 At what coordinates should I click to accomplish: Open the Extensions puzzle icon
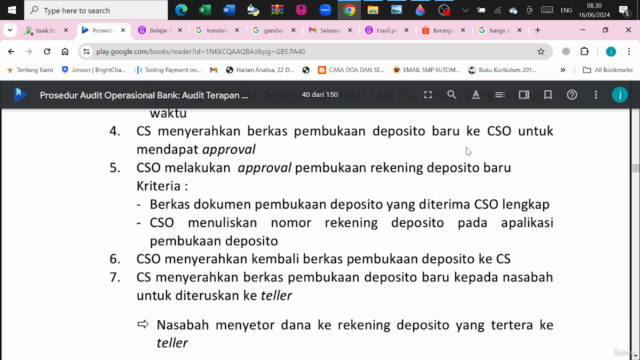tap(584, 51)
